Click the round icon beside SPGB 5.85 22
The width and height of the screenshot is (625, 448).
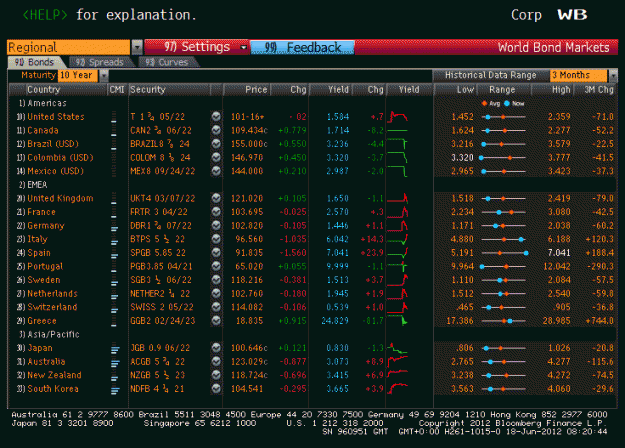(x=216, y=252)
